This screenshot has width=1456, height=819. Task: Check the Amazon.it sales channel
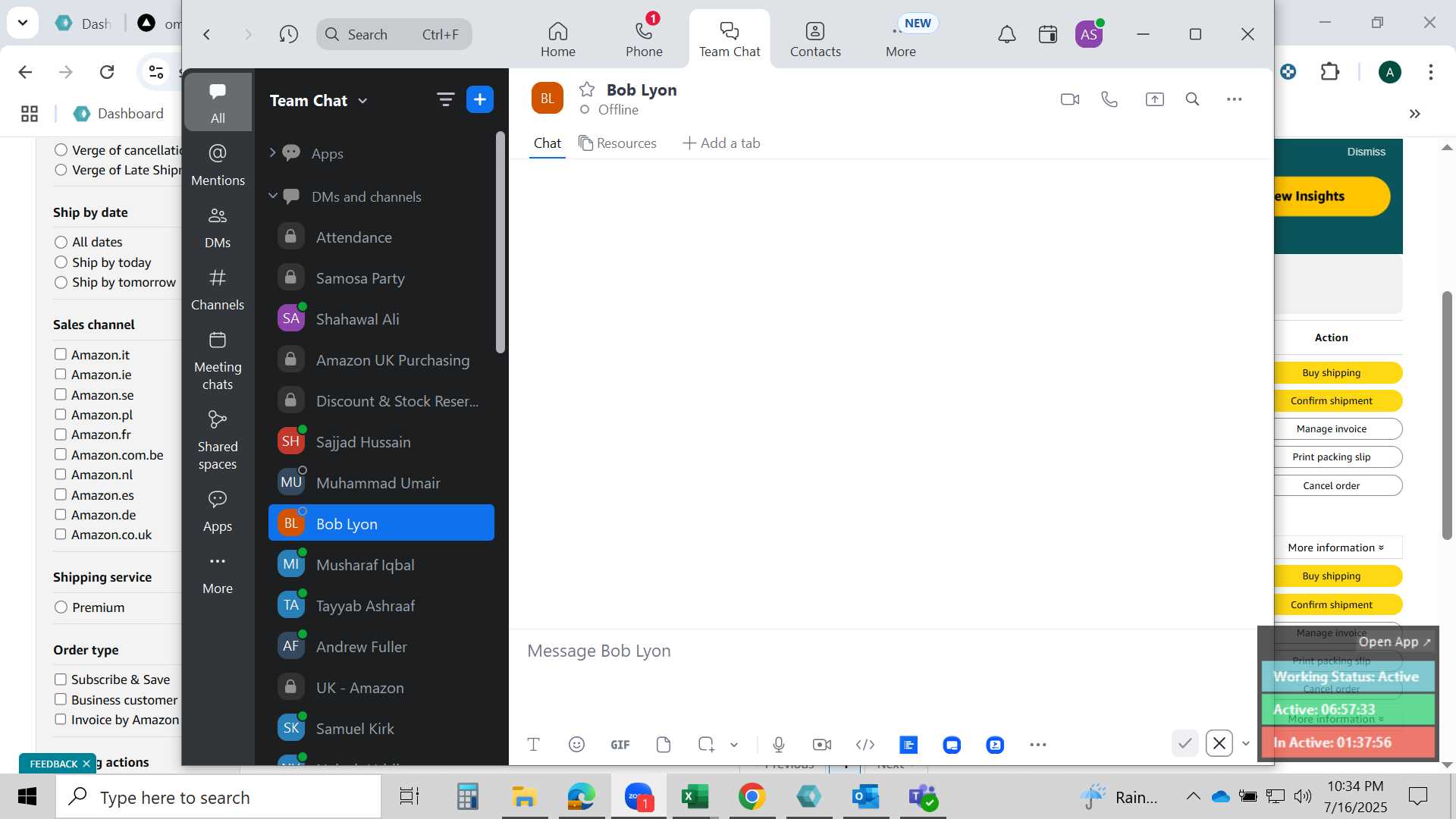click(61, 354)
